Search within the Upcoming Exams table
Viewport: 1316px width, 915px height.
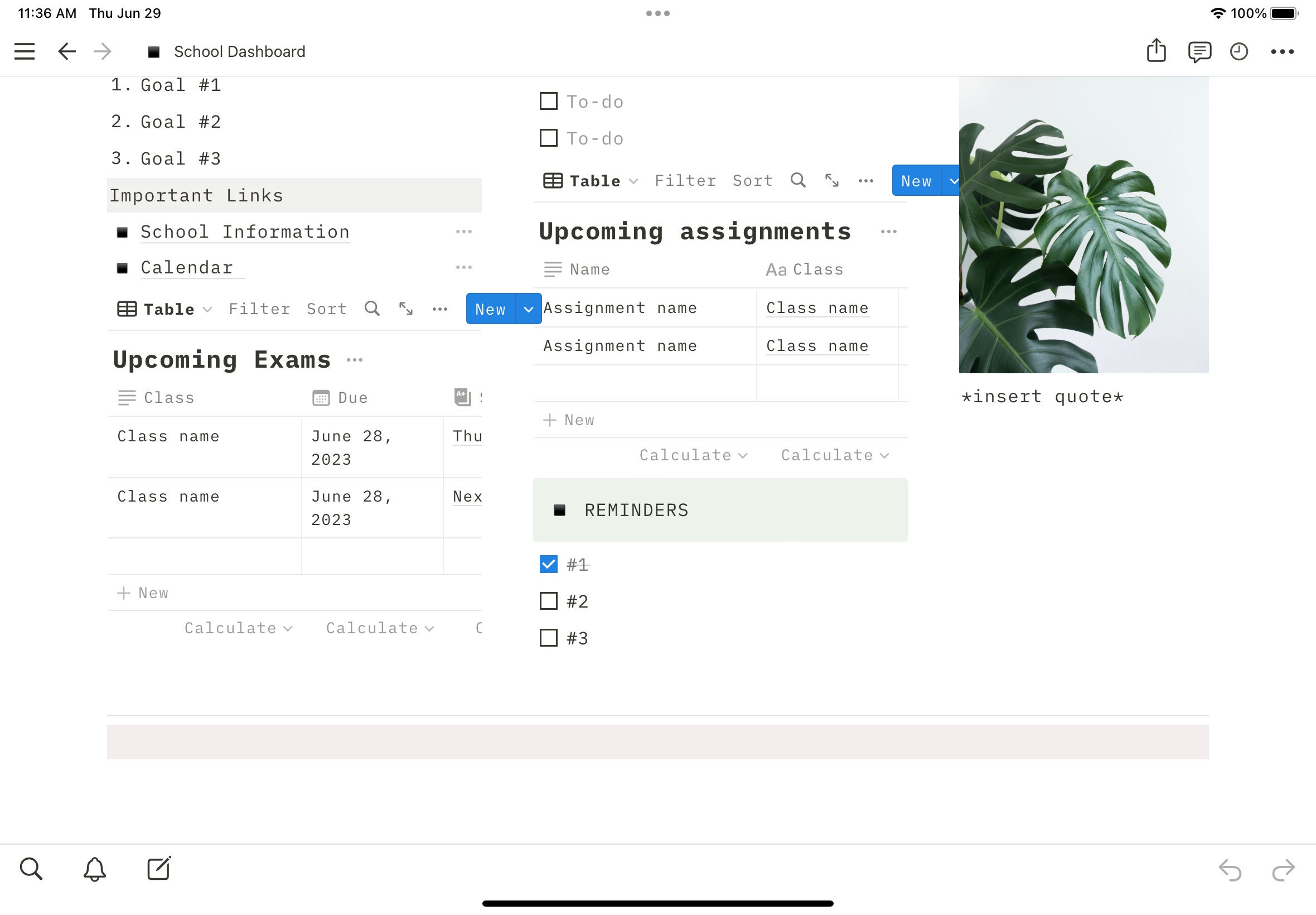[372, 309]
